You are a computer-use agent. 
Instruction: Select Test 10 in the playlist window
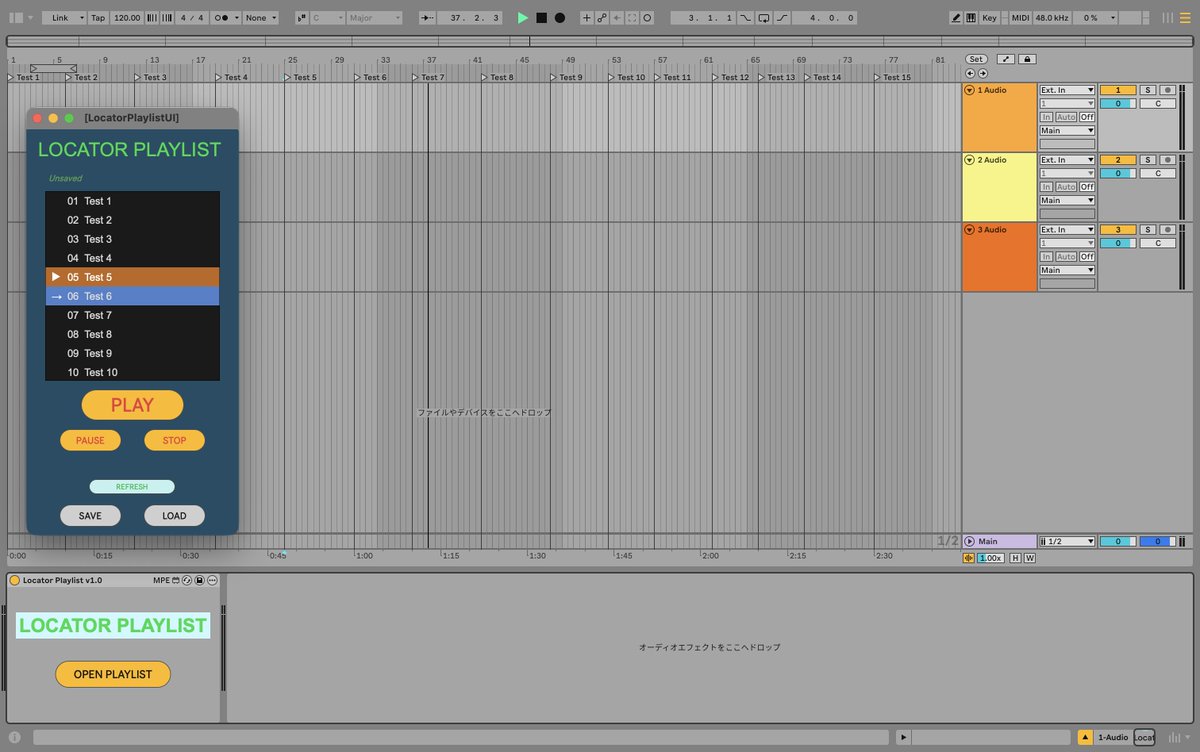132,372
